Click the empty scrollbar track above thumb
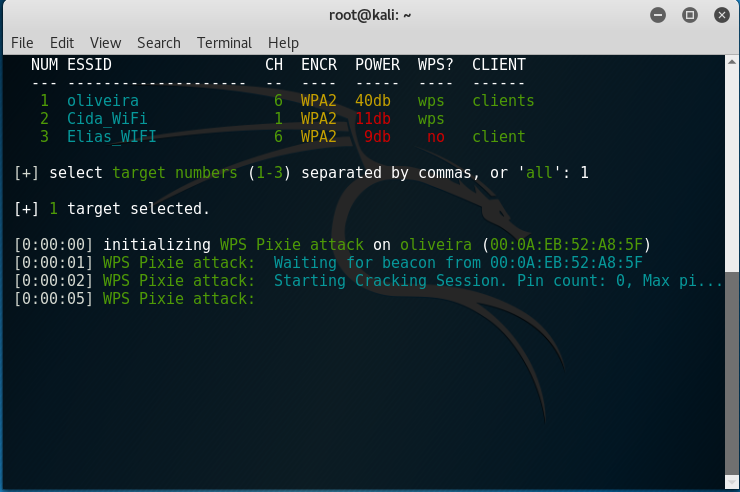This screenshot has width=740, height=492. tap(732, 170)
